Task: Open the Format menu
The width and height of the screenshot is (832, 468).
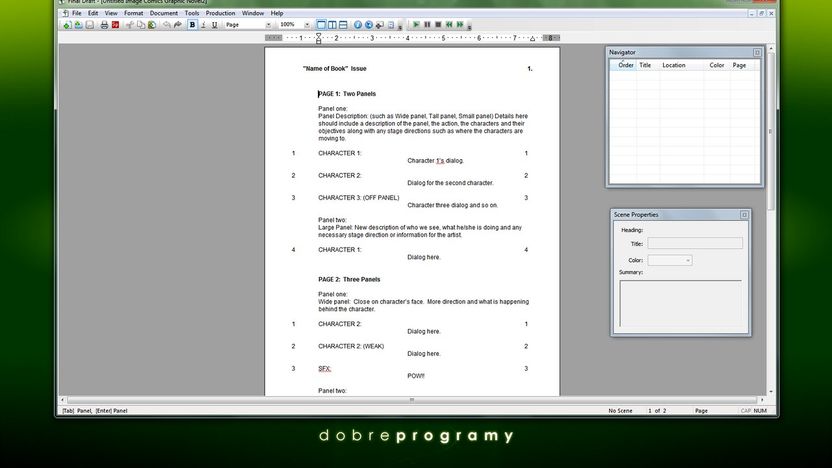Action: point(133,13)
